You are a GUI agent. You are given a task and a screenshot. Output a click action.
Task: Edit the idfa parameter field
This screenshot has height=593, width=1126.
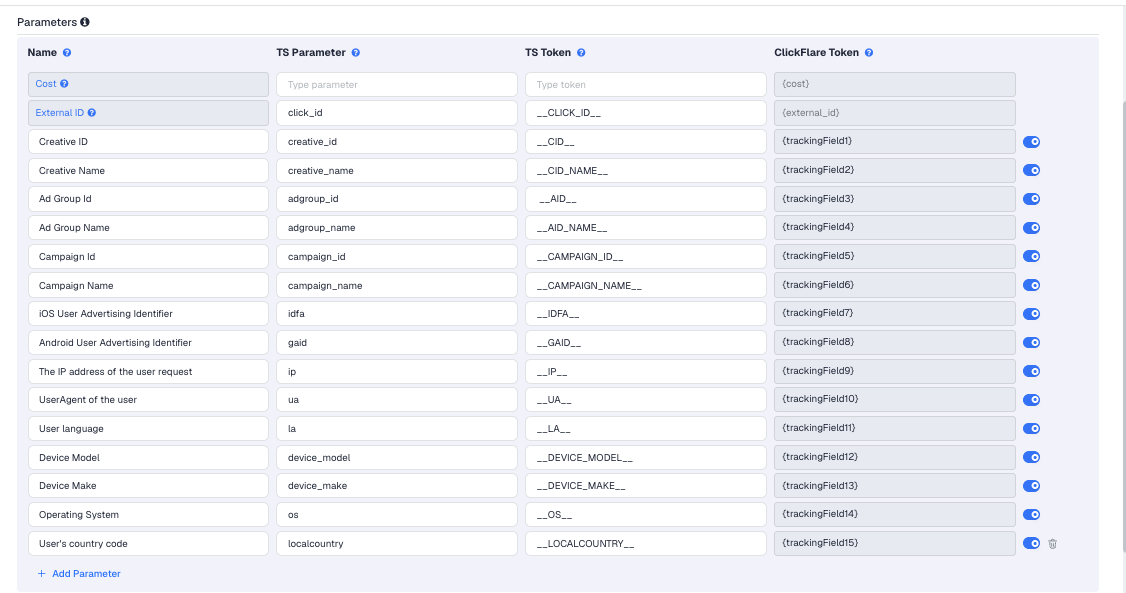point(396,314)
